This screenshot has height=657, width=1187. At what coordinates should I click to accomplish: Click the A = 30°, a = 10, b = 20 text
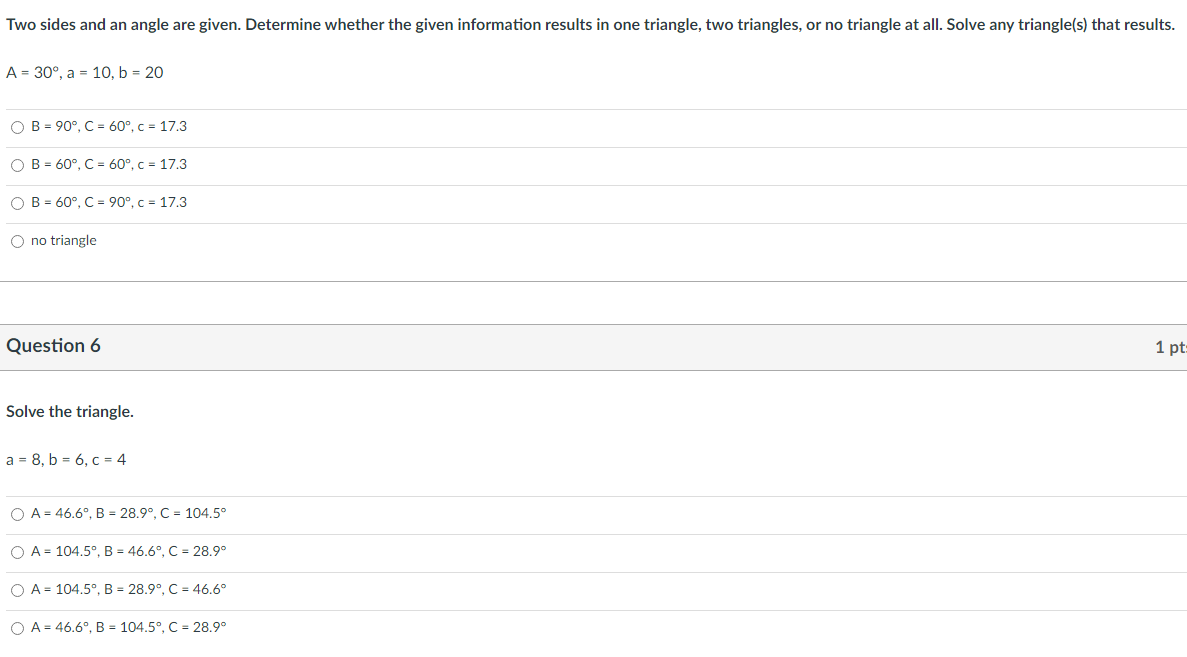point(84,72)
